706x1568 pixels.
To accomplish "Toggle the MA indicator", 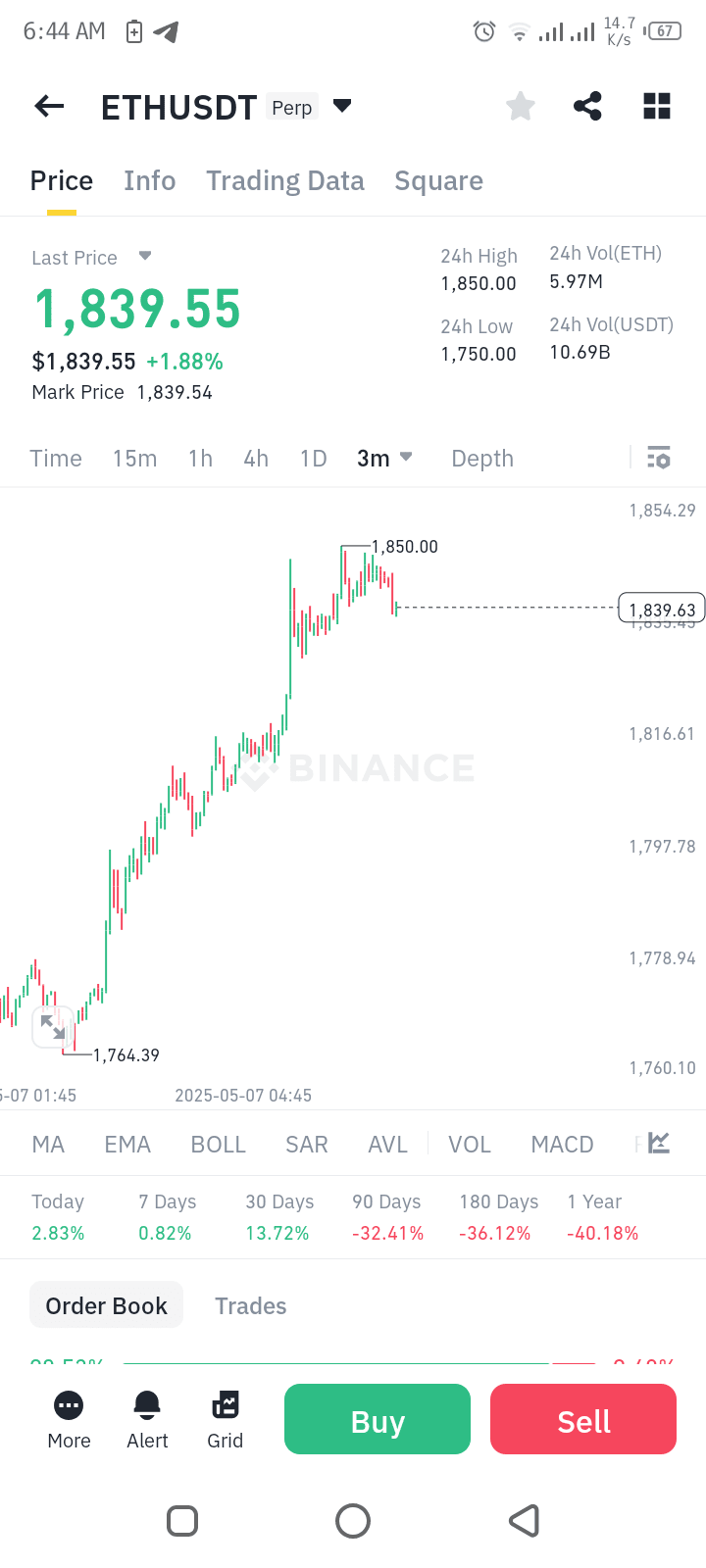I will coord(48,1145).
